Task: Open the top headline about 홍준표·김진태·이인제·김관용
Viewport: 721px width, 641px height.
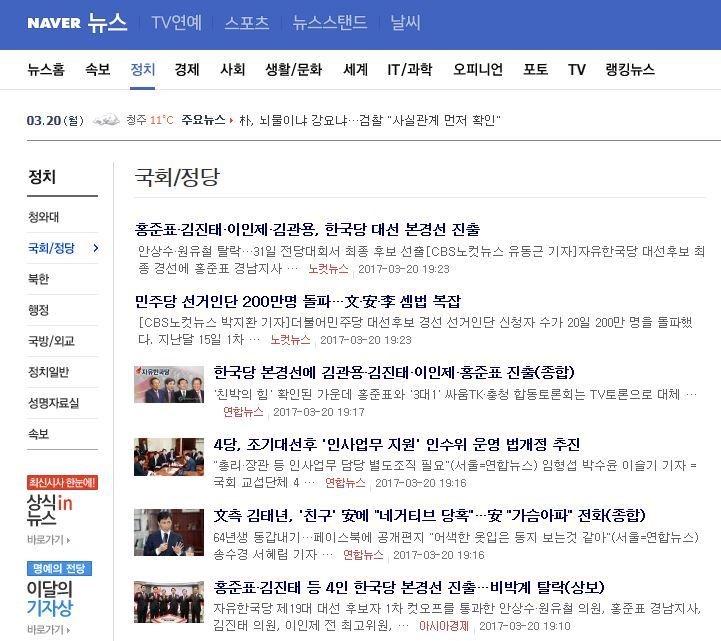Action: (x=307, y=229)
